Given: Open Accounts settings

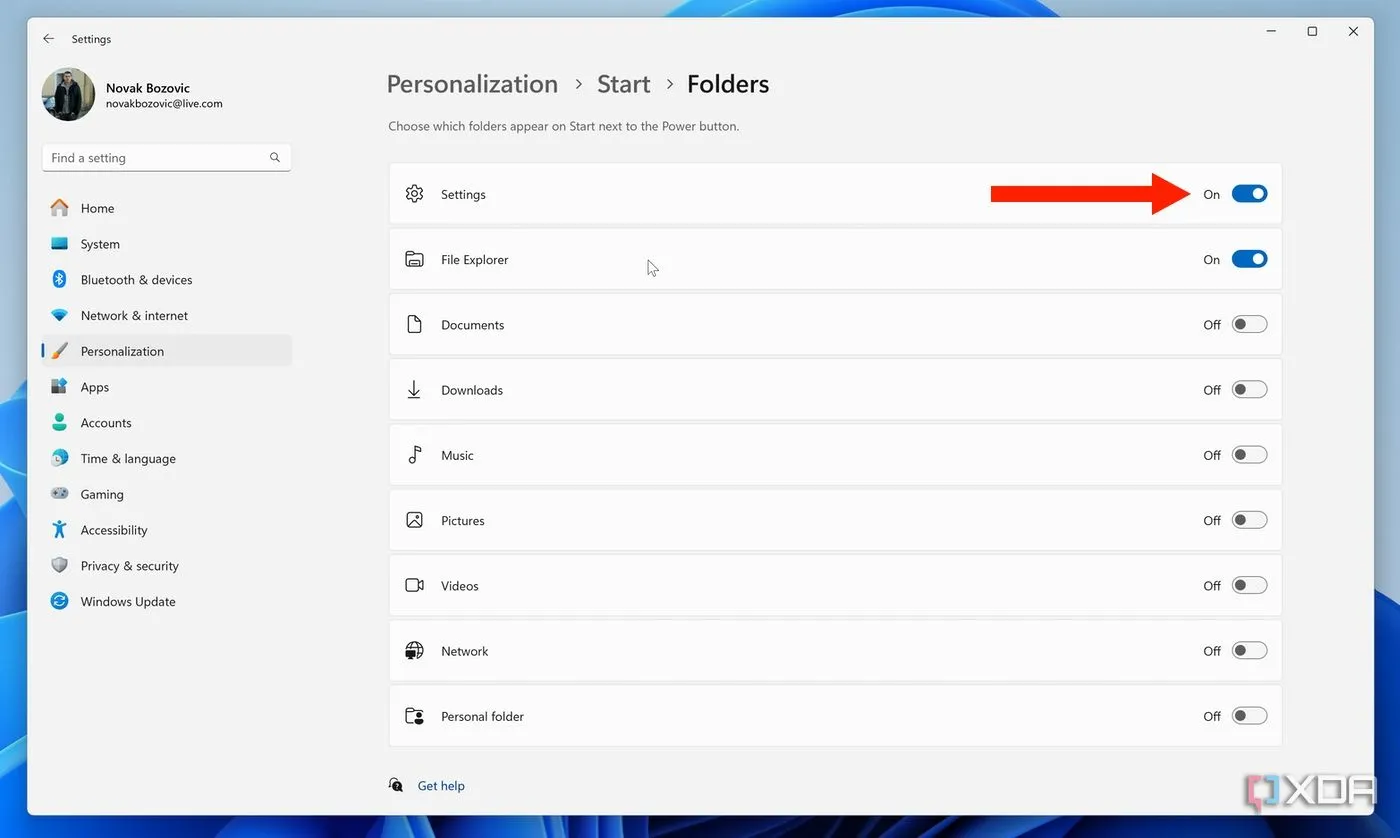Looking at the screenshot, I should click(x=167, y=423).
